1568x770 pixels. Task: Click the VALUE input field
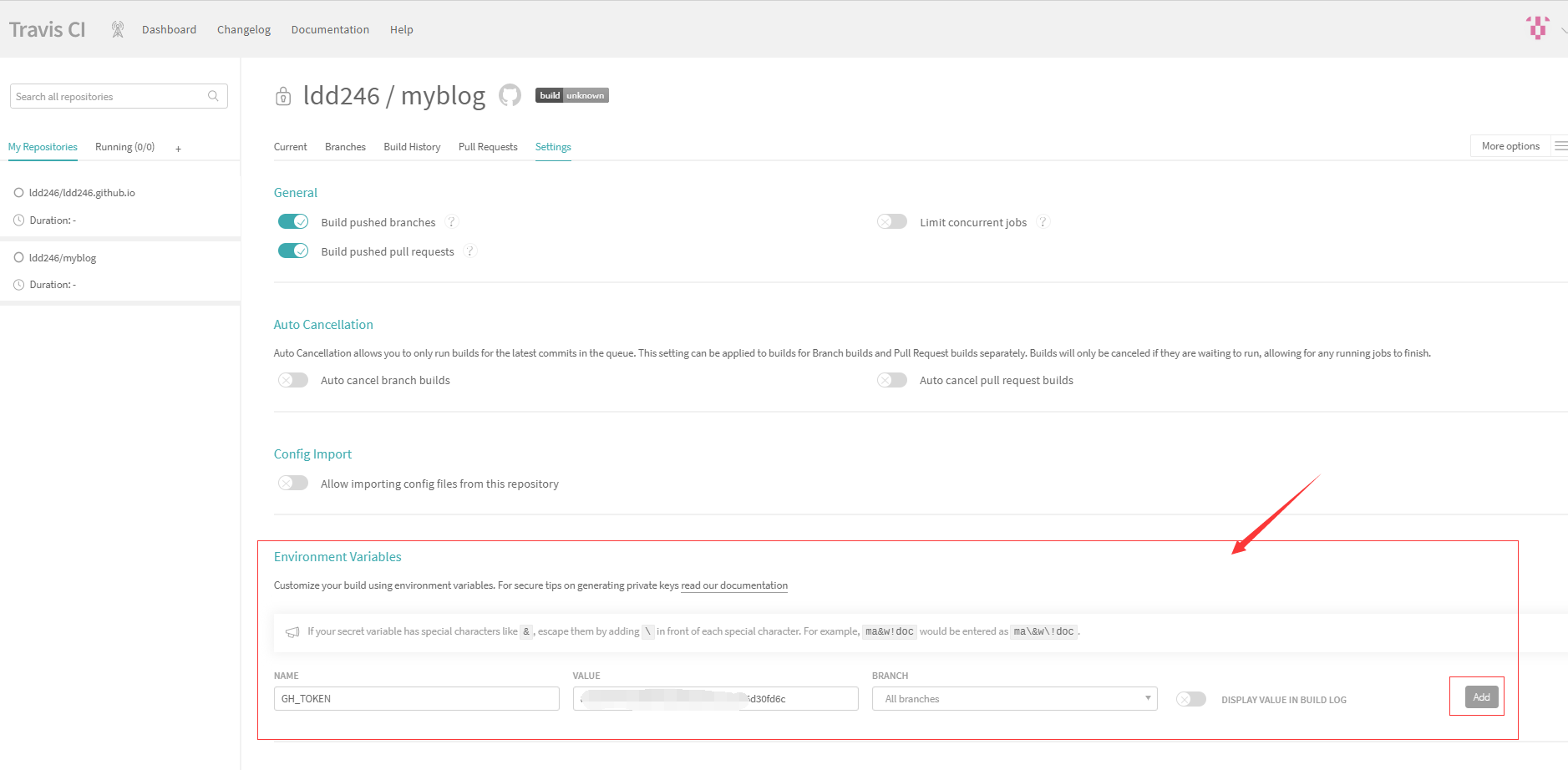tap(715, 699)
